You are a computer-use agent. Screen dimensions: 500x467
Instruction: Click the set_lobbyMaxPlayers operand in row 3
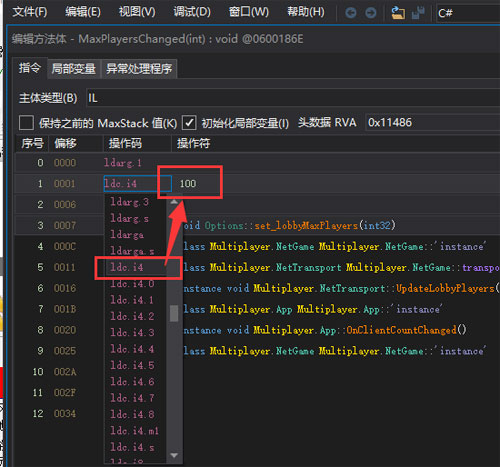pos(289,226)
